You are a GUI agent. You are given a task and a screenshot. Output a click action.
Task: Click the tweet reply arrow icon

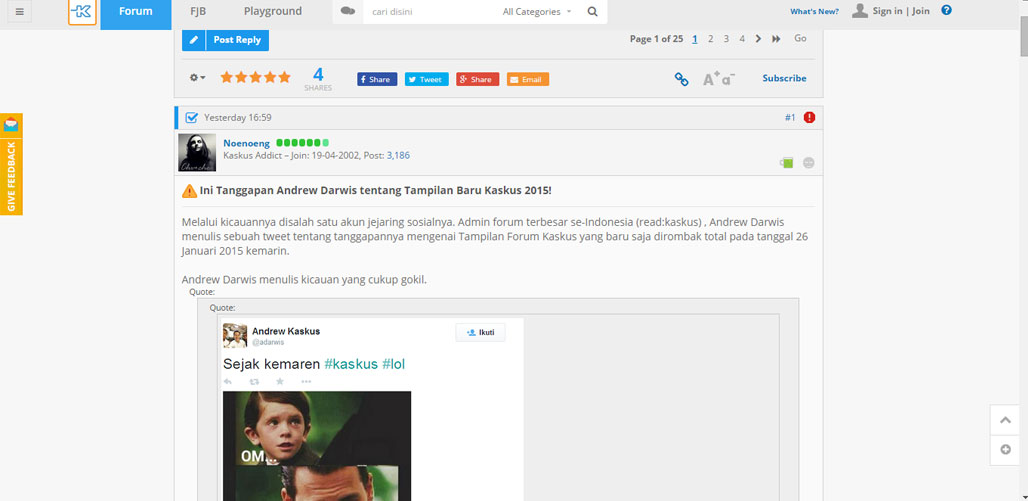(x=227, y=381)
